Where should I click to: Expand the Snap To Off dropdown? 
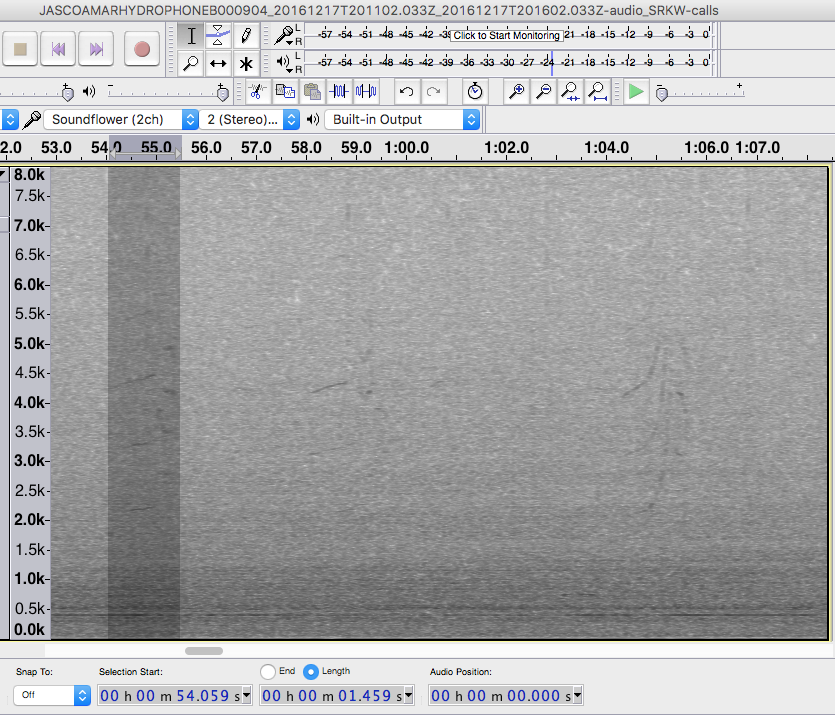(x=52, y=695)
